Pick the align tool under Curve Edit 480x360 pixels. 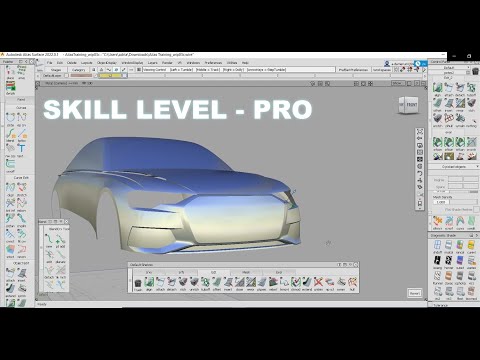pyautogui.click(x=10, y=187)
